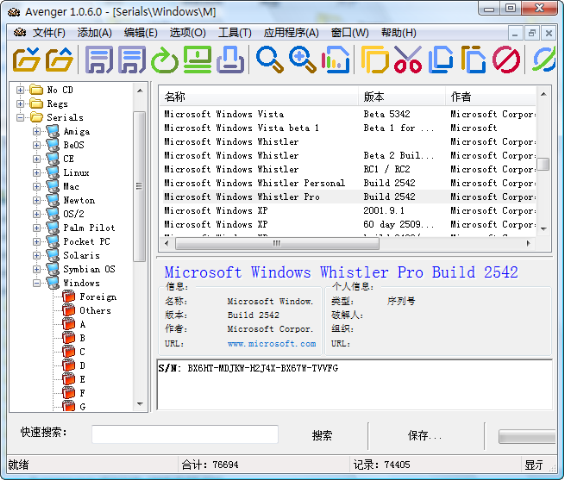Click the clipboard paste icon
The height and width of the screenshot is (480, 564).
pos(473,59)
